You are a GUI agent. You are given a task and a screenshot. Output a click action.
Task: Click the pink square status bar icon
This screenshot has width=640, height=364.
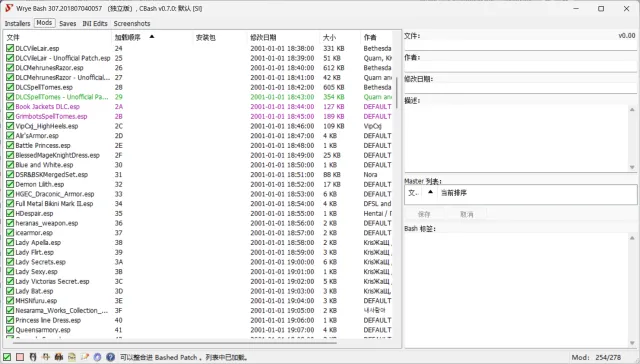pos(20,357)
